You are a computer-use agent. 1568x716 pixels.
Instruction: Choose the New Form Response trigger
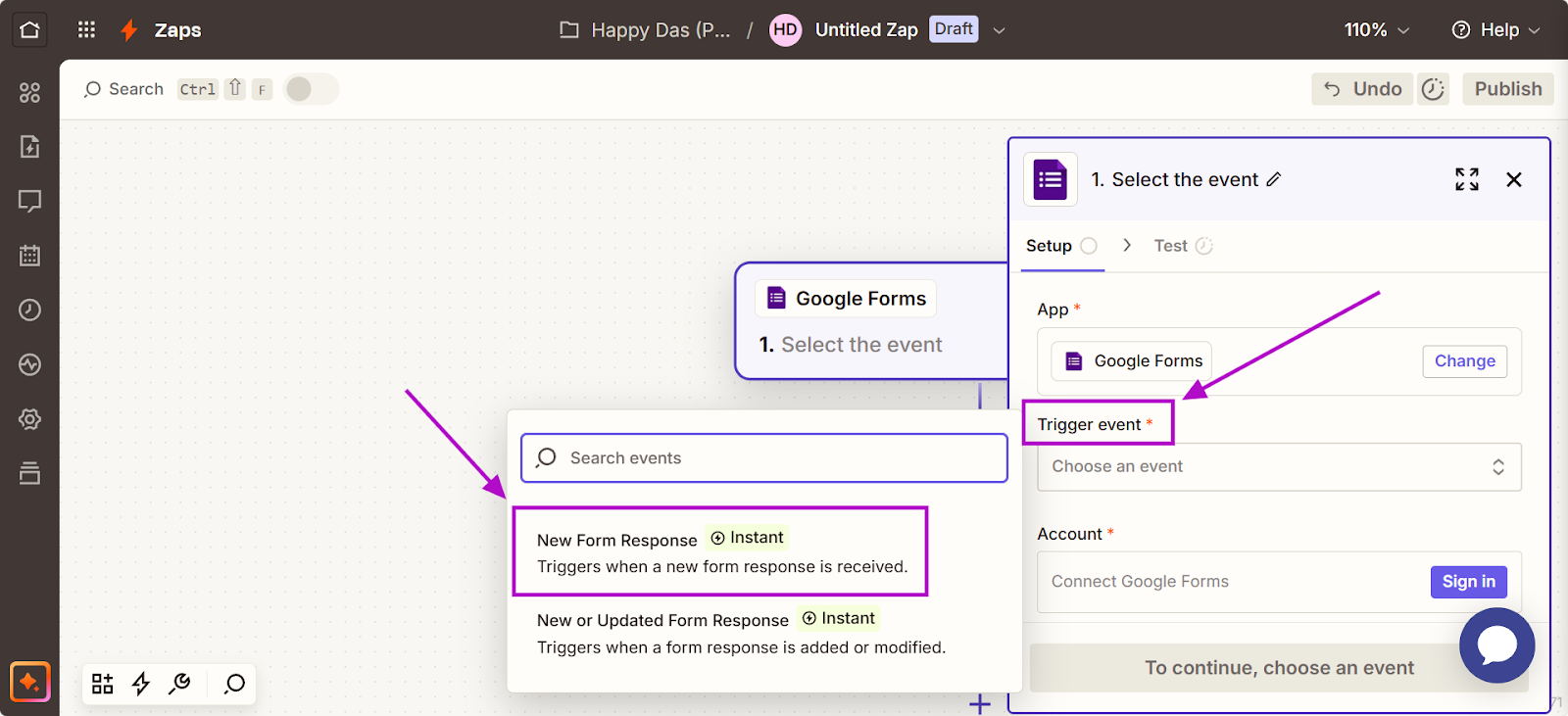pos(720,551)
